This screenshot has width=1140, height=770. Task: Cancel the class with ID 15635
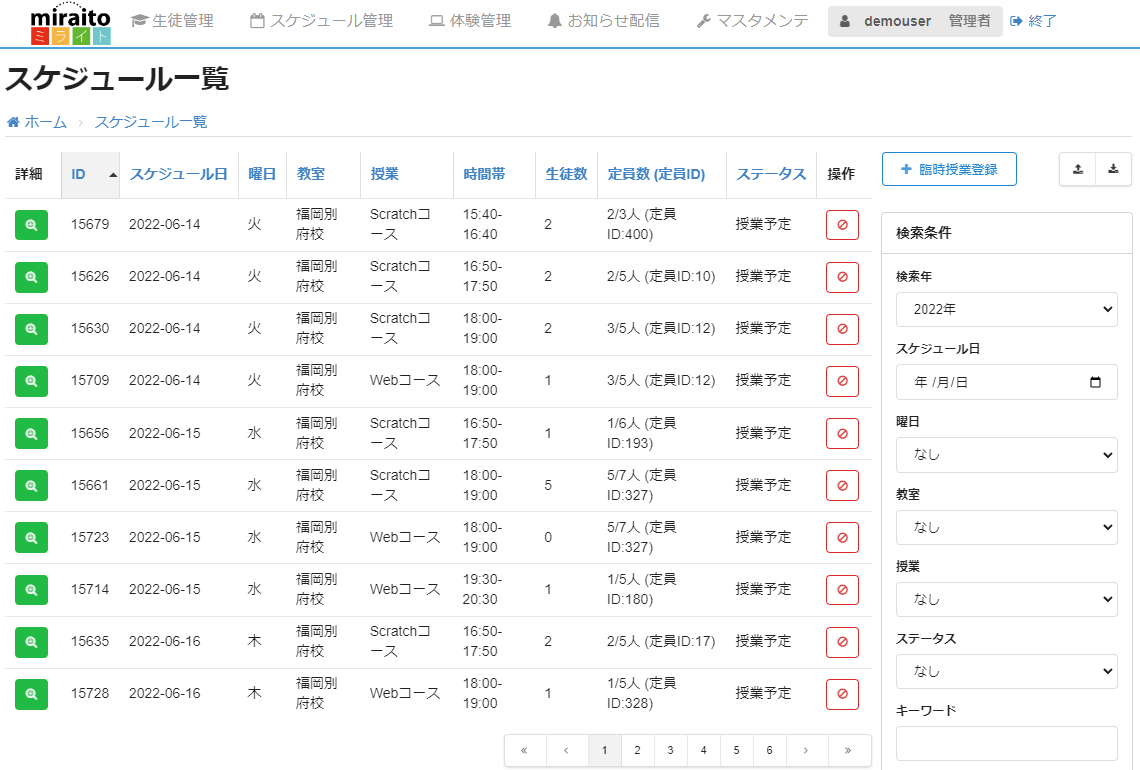(x=842, y=642)
